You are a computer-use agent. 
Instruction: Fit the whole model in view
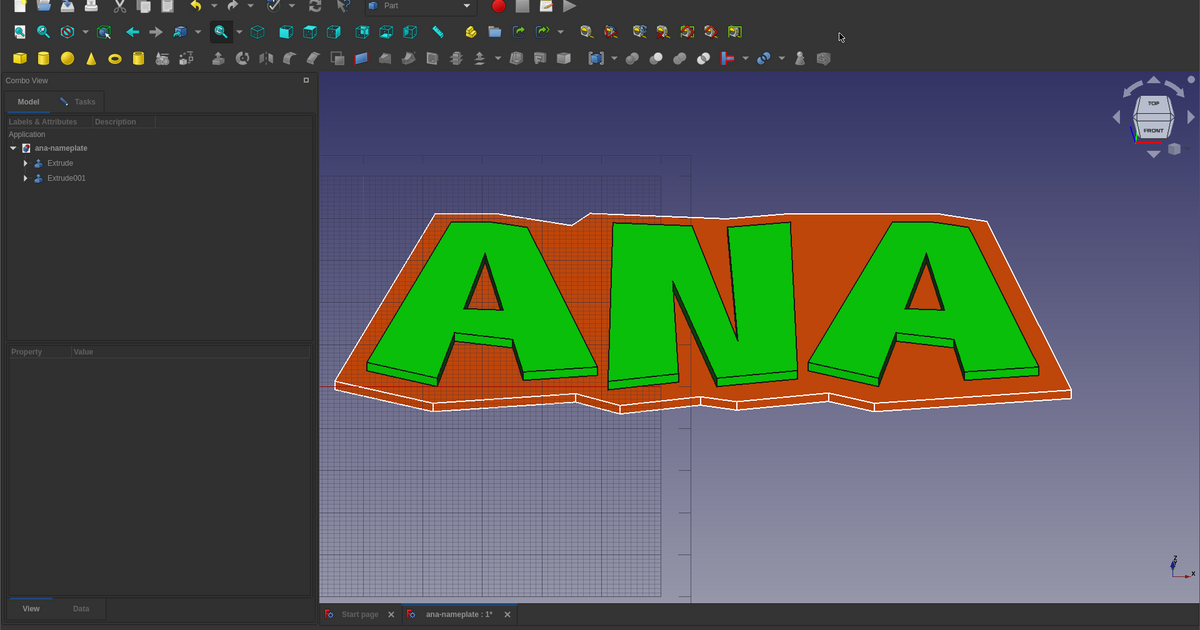20,31
